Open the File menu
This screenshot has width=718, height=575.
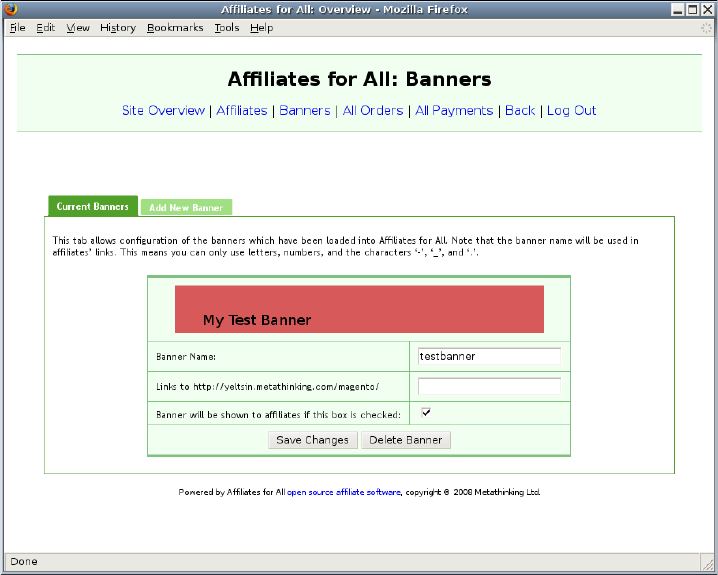pyautogui.click(x=17, y=28)
